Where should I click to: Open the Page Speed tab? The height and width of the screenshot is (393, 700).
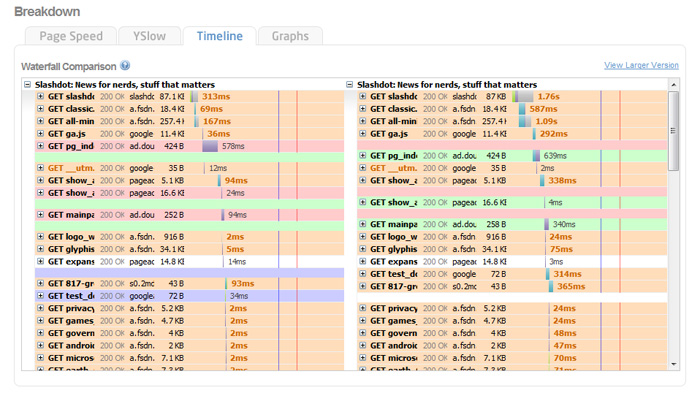71,36
